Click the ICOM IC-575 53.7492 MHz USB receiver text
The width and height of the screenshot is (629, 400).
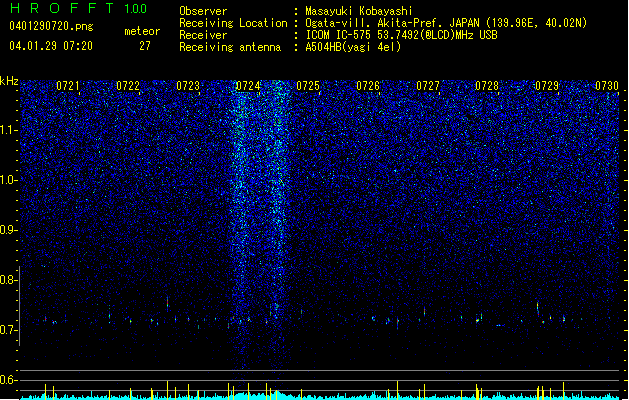[x=401, y=35]
